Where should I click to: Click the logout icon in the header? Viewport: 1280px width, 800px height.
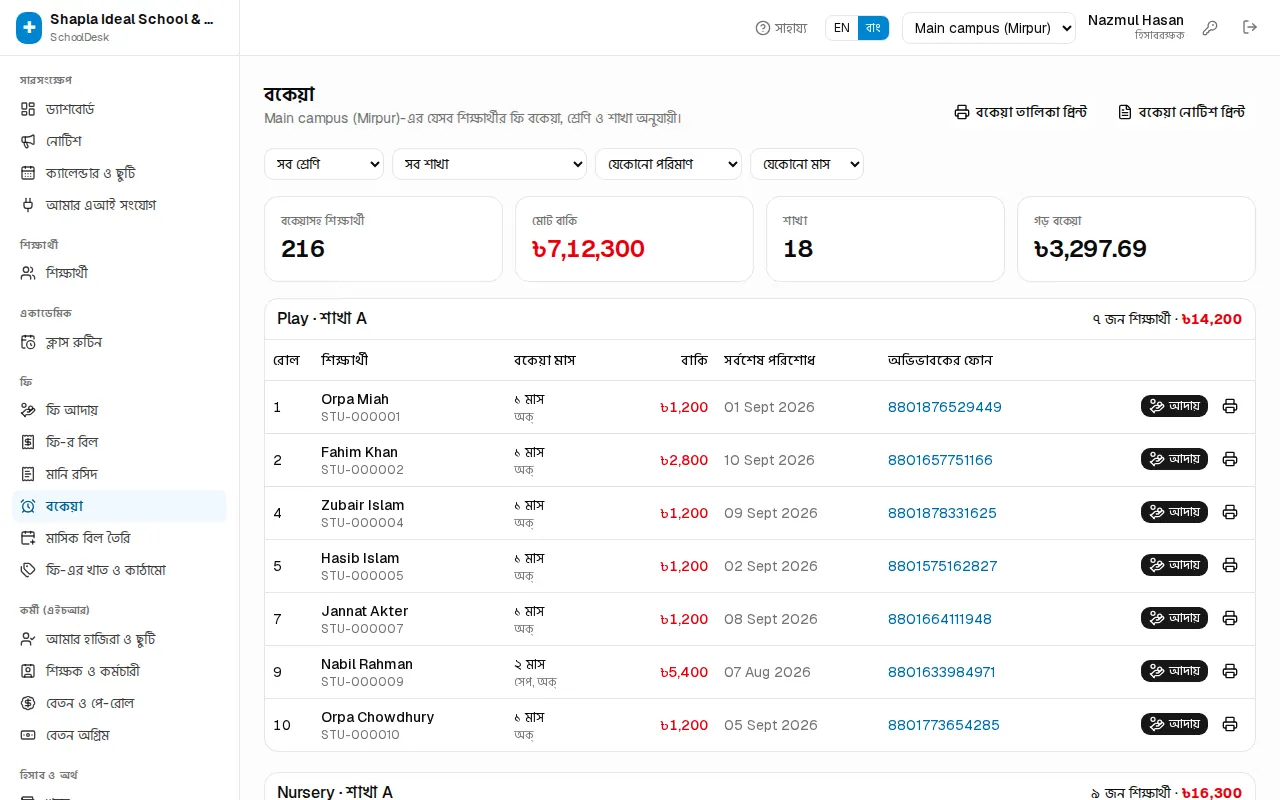pyautogui.click(x=1250, y=28)
